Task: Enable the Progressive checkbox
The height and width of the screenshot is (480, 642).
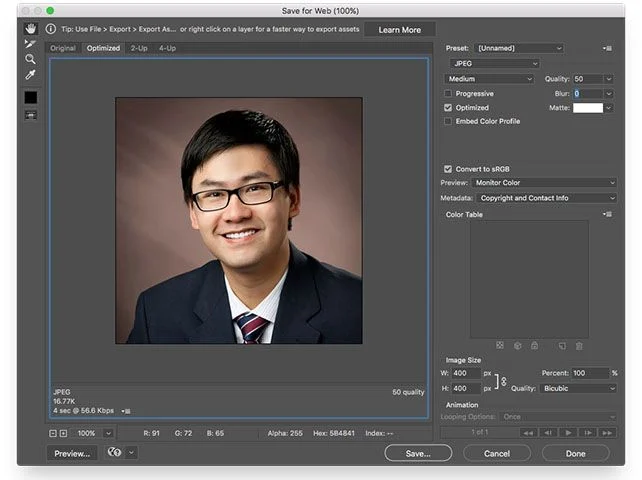Action: (448, 93)
